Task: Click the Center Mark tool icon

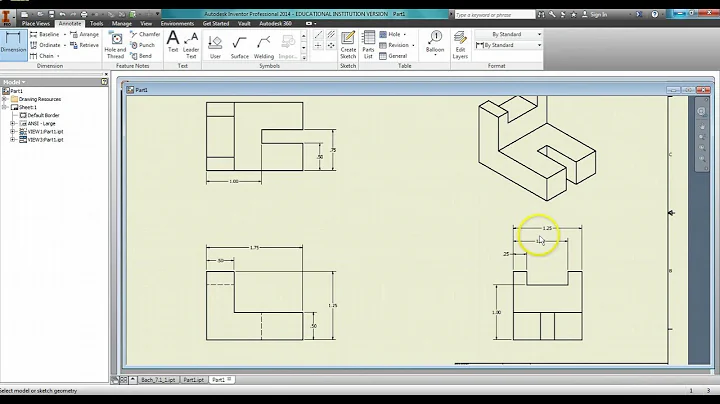Action: pos(318,45)
